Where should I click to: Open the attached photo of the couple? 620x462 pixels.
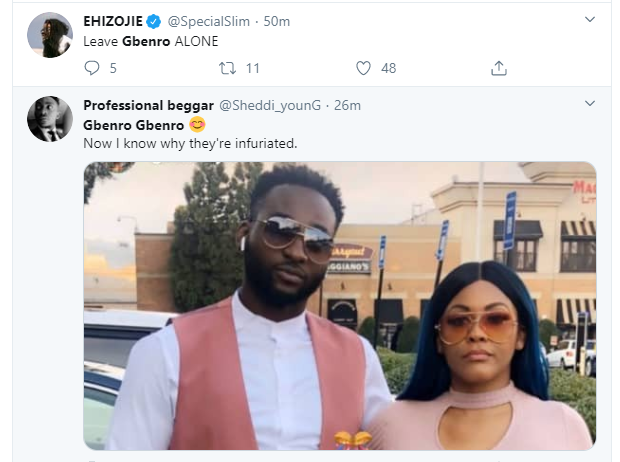click(x=340, y=306)
